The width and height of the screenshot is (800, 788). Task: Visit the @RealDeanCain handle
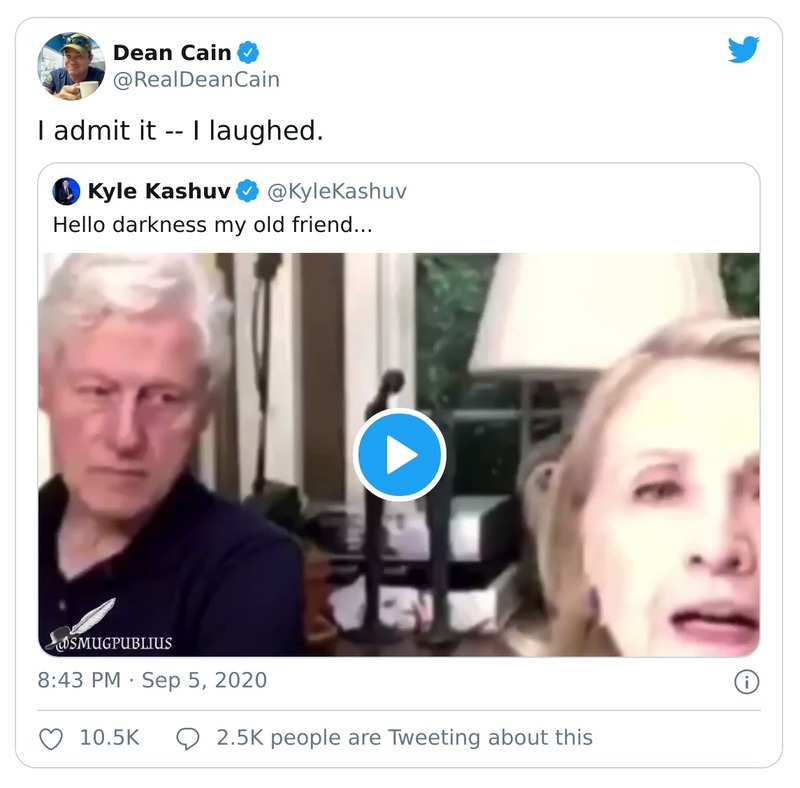pos(196,80)
